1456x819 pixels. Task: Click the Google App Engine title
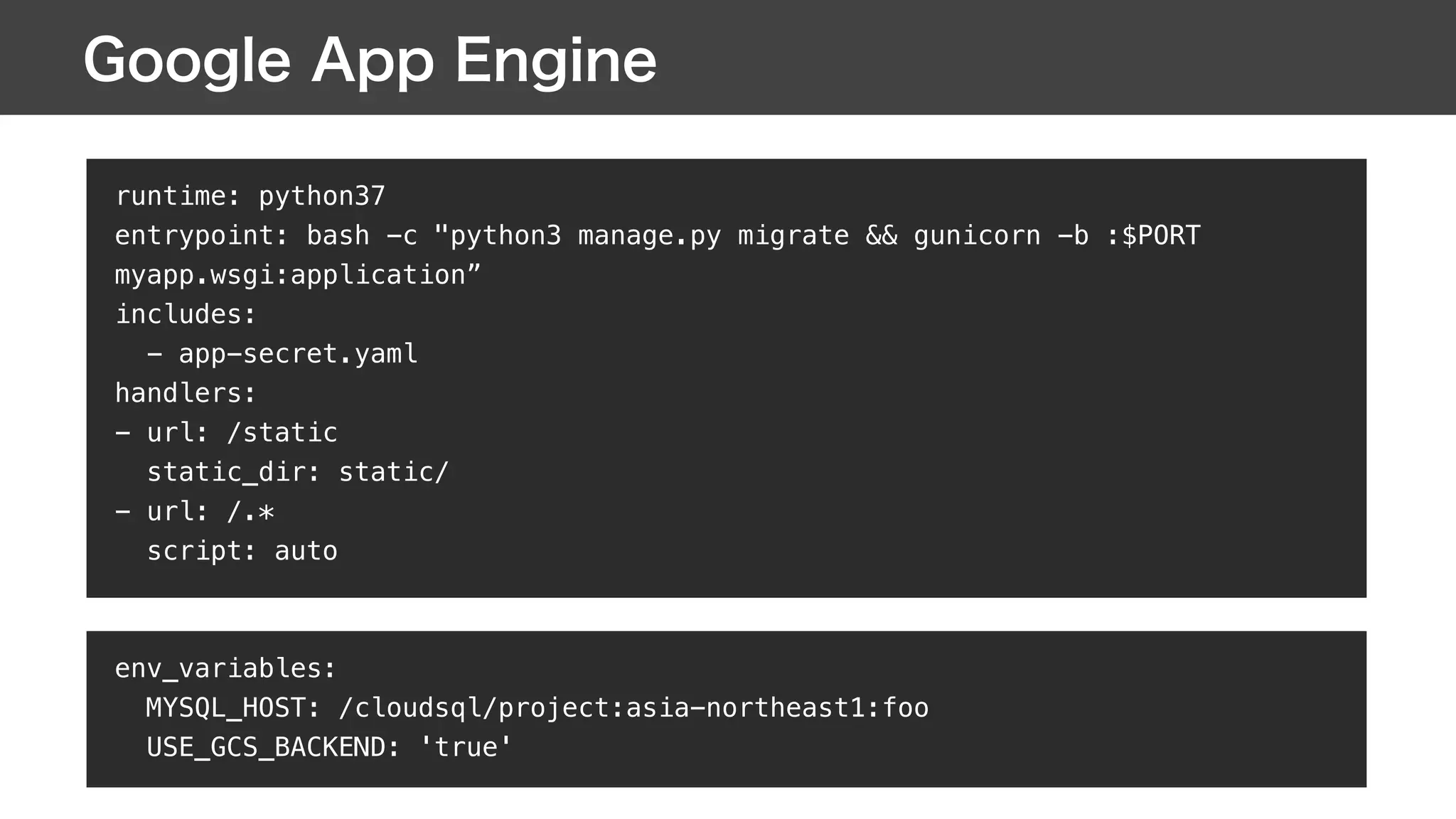370,61
